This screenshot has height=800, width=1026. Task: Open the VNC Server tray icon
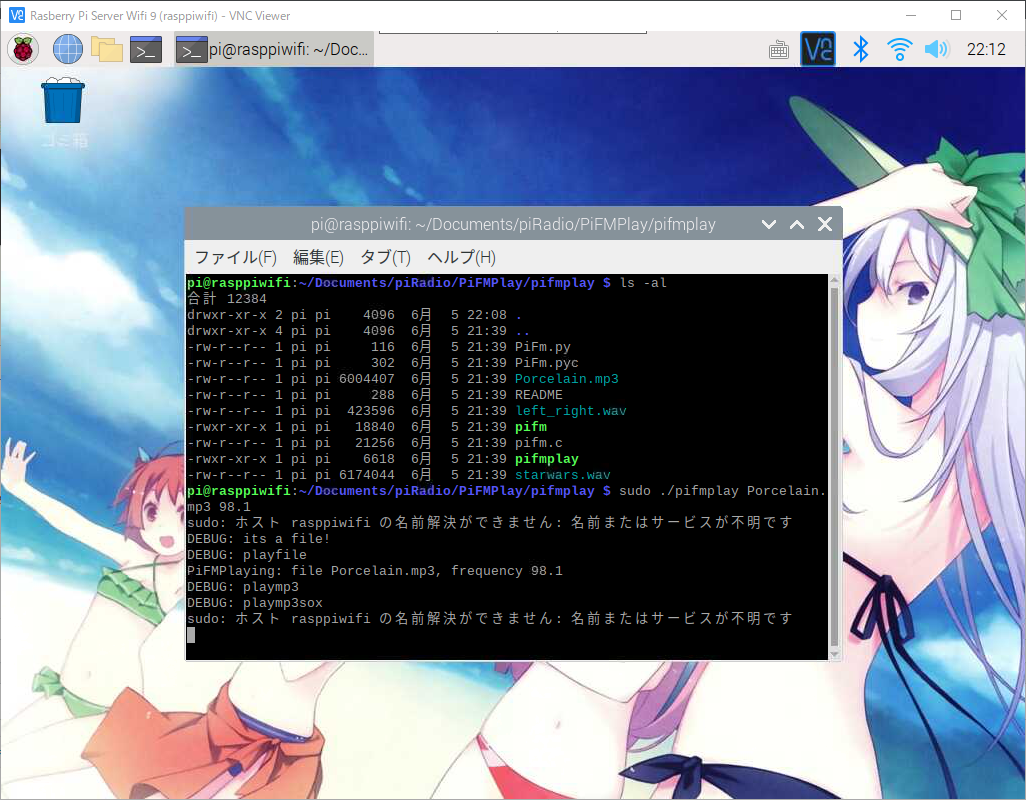(818, 49)
